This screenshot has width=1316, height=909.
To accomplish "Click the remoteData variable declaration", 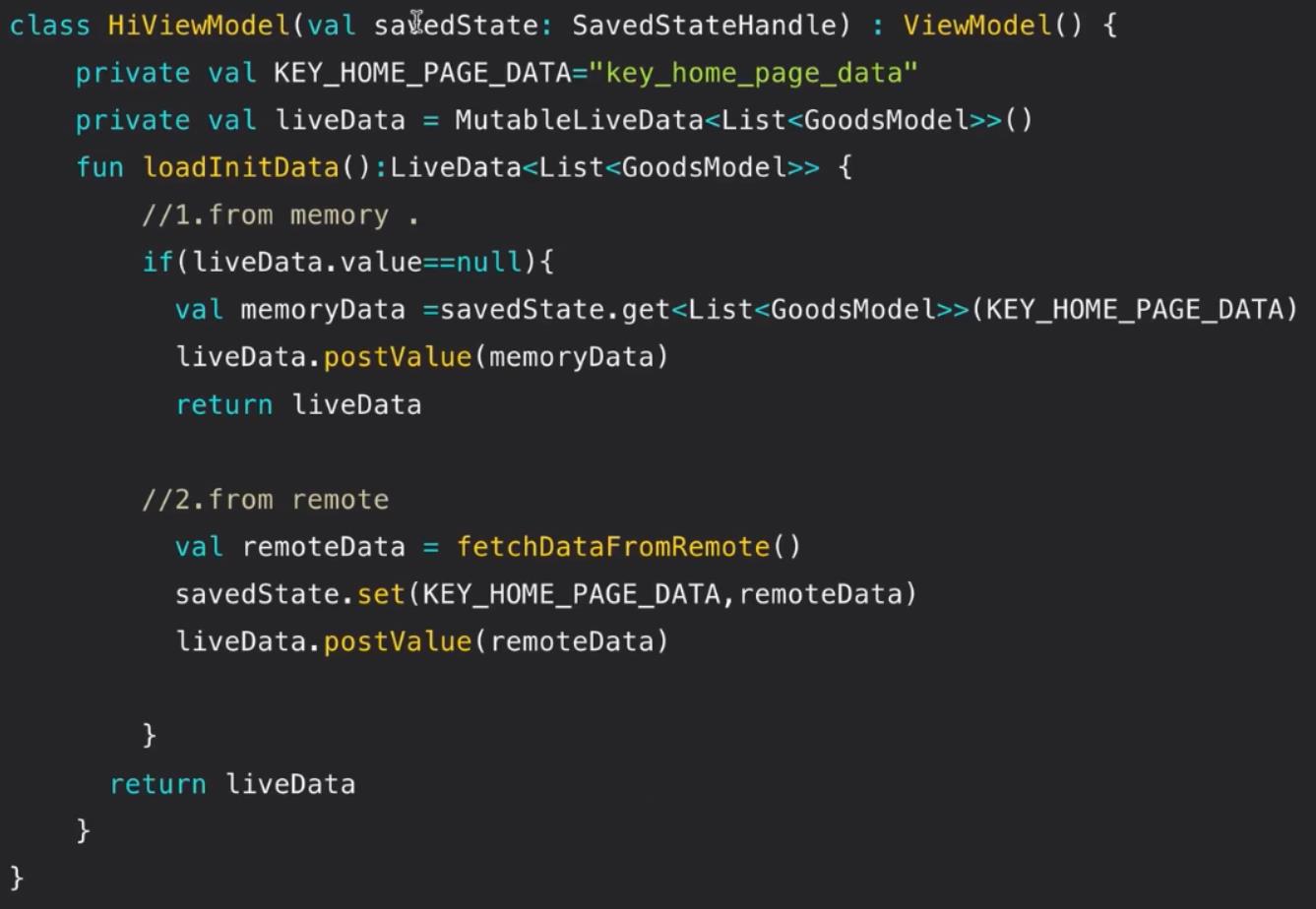I will [x=324, y=546].
